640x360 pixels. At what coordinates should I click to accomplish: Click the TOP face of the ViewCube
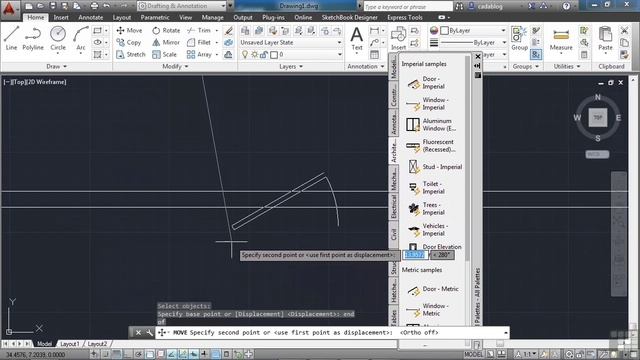pos(598,118)
